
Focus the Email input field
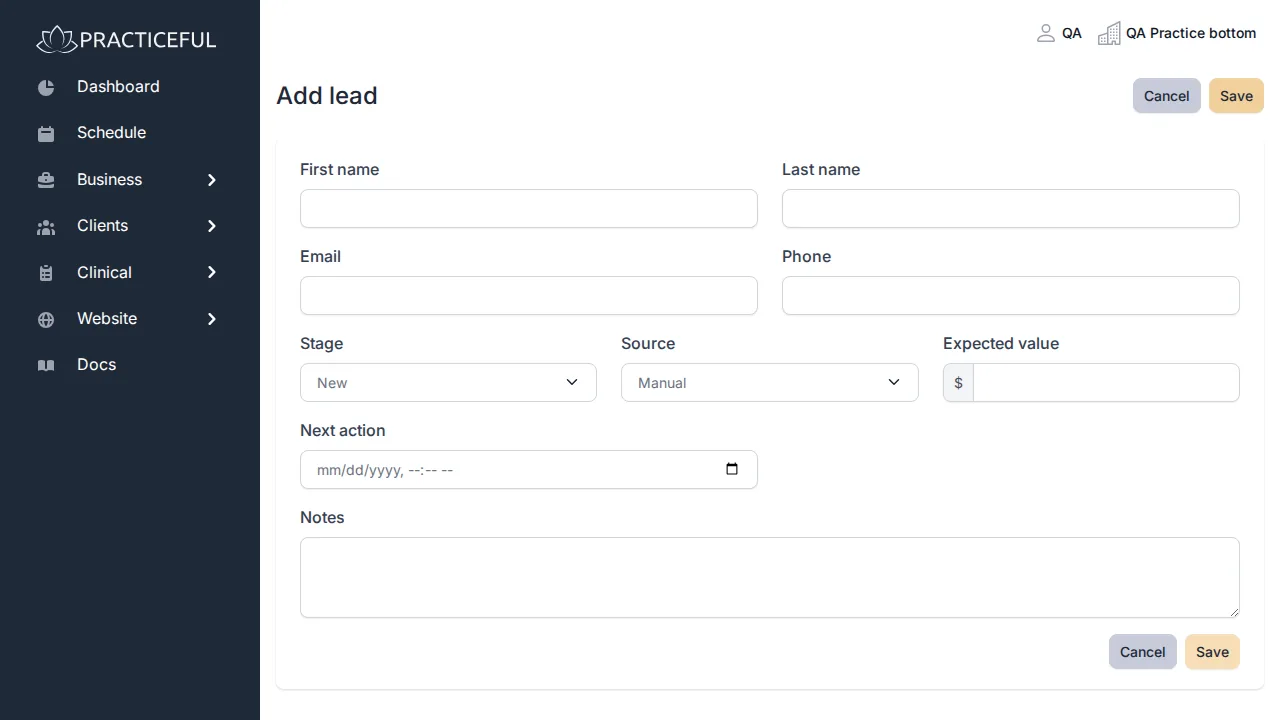(x=529, y=296)
